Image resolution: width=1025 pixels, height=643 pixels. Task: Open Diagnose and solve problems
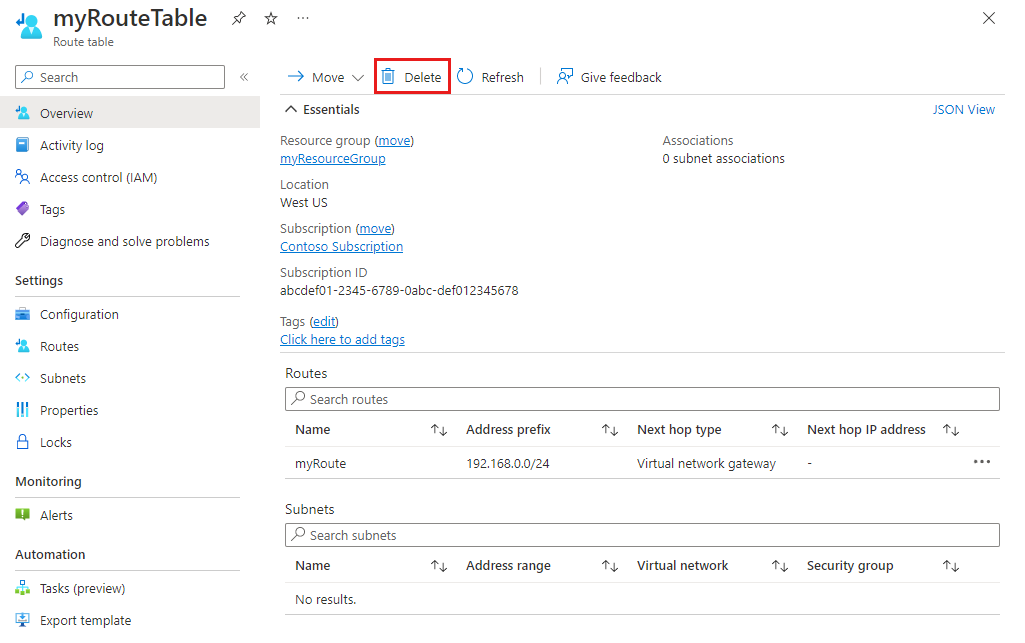pyautogui.click(x=126, y=241)
